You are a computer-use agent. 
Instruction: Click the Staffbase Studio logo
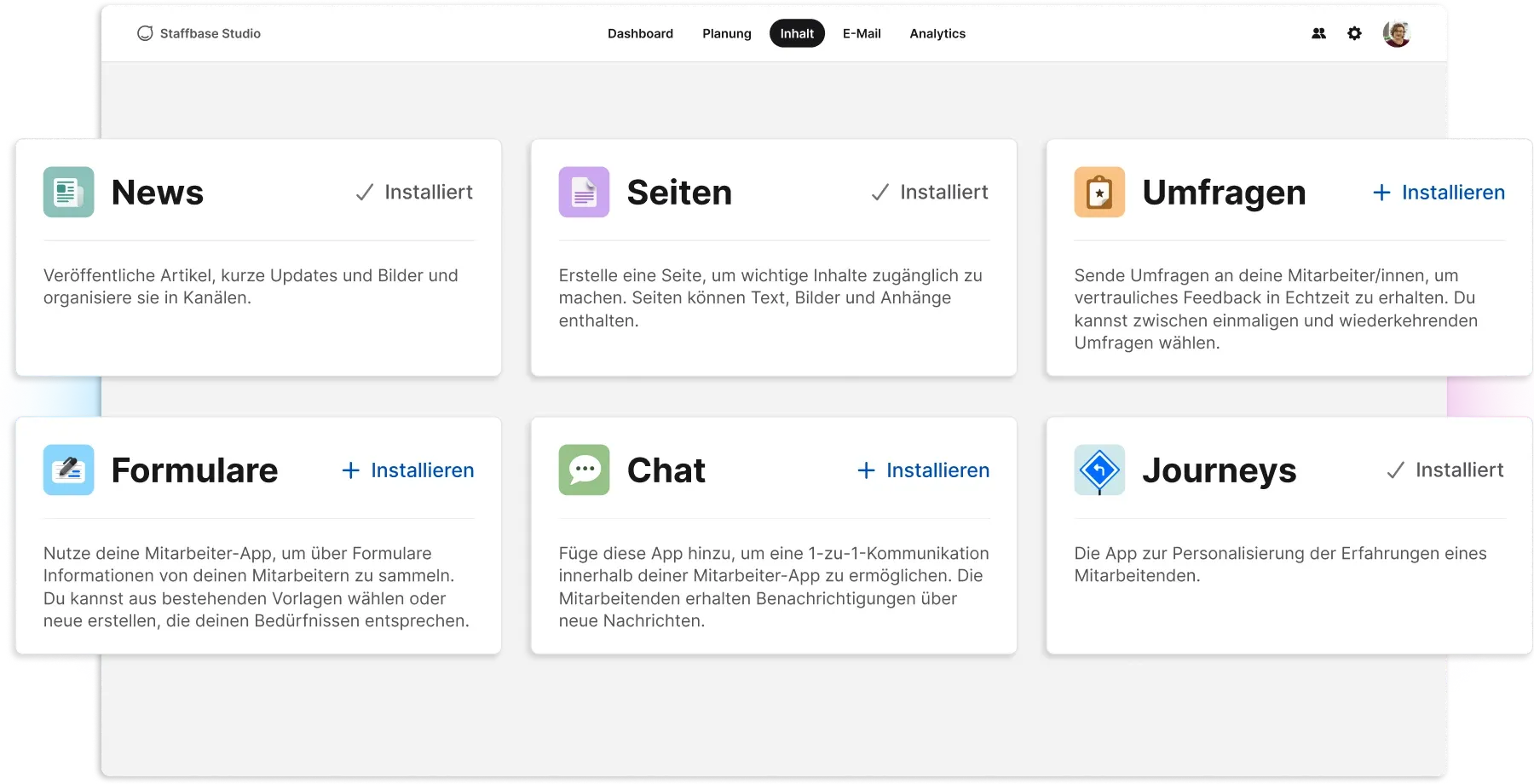coord(199,34)
